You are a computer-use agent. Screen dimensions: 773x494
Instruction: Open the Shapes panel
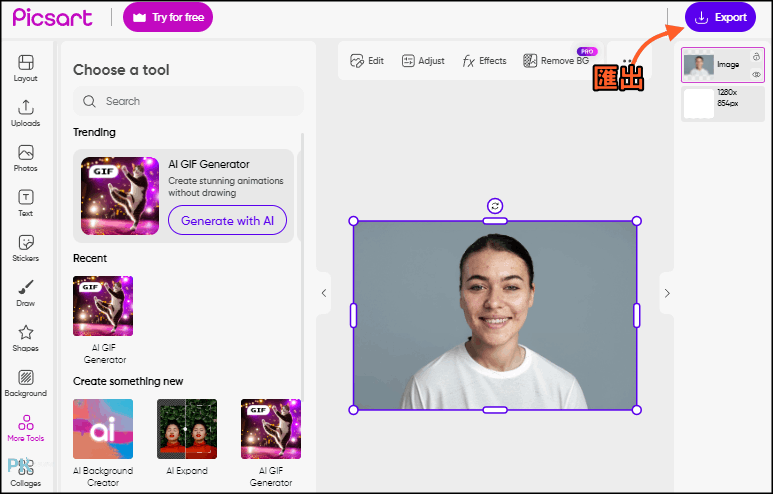click(x=26, y=338)
